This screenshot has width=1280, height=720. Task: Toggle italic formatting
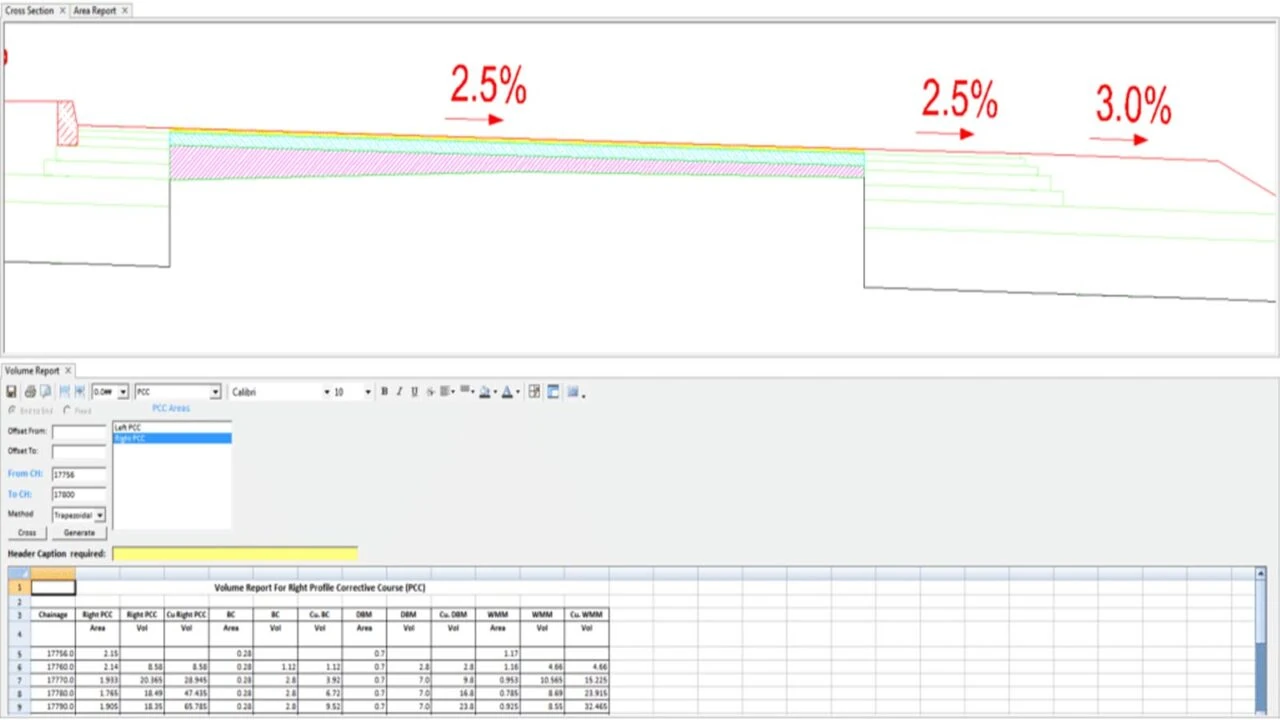[x=399, y=392]
